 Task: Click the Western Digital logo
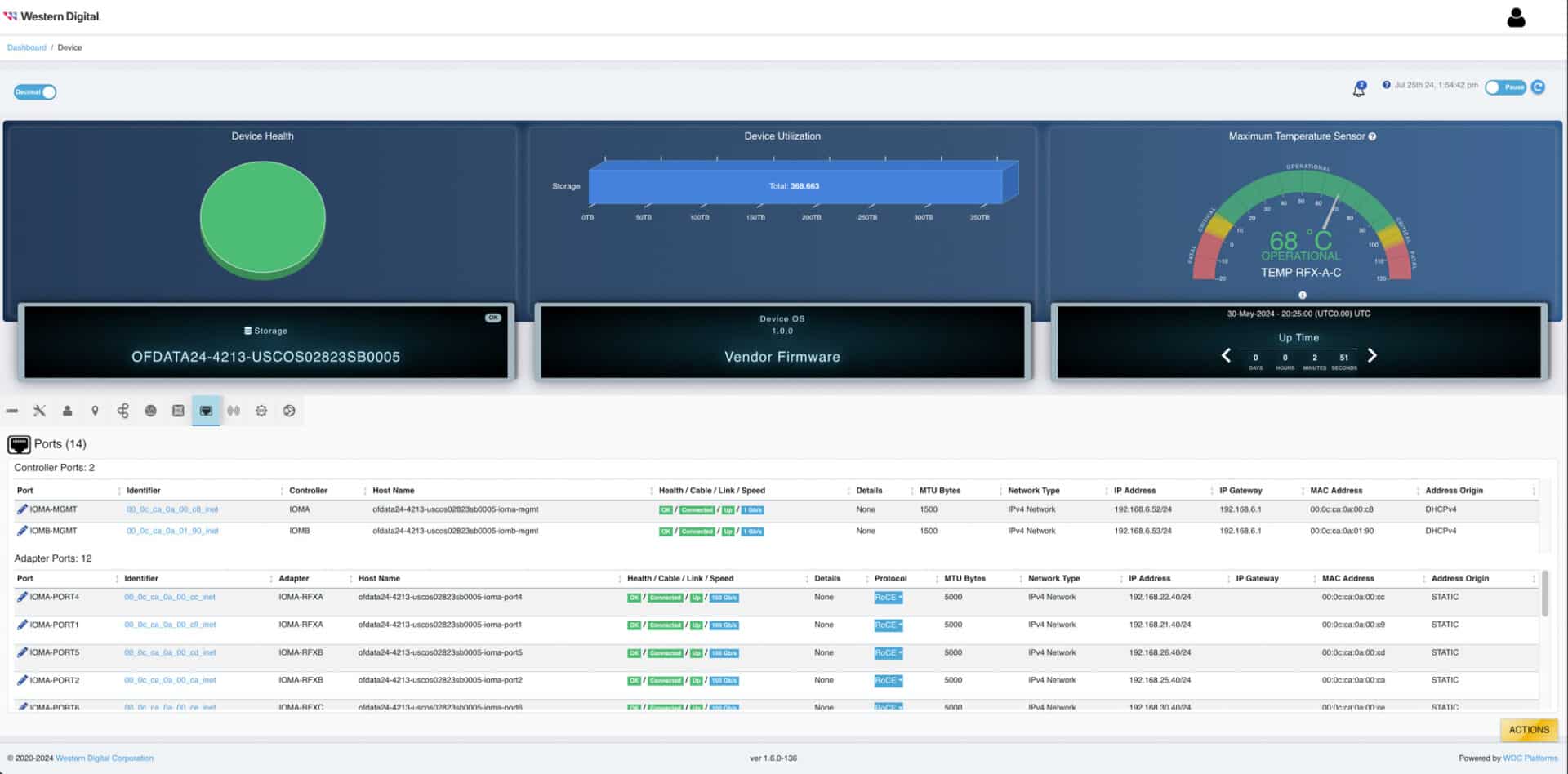[52, 16]
